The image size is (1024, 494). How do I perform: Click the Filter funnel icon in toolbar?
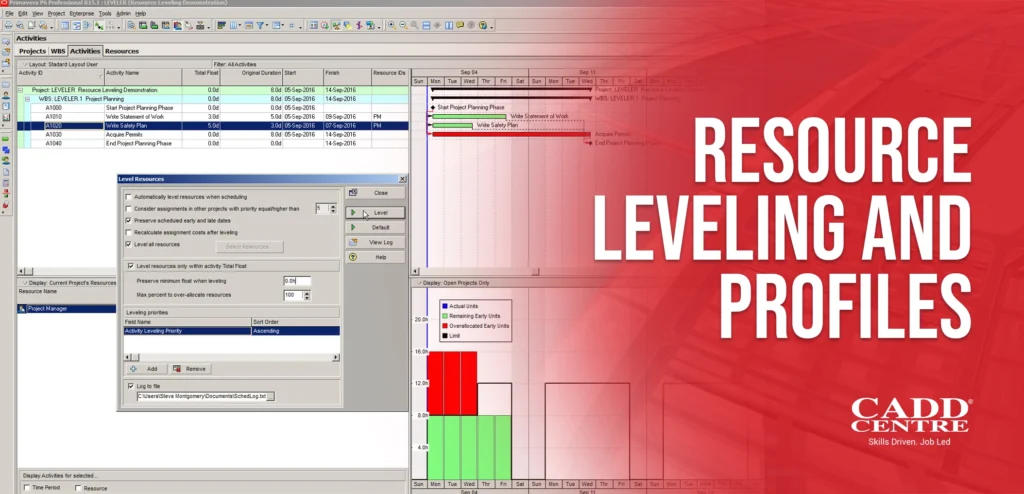pyautogui.click(x=260, y=23)
